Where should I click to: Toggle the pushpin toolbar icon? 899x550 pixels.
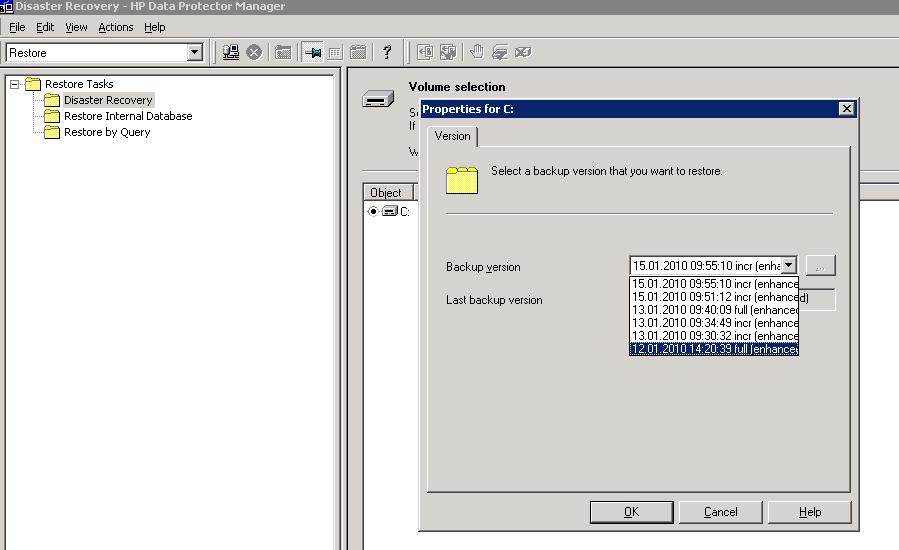click(x=313, y=53)
